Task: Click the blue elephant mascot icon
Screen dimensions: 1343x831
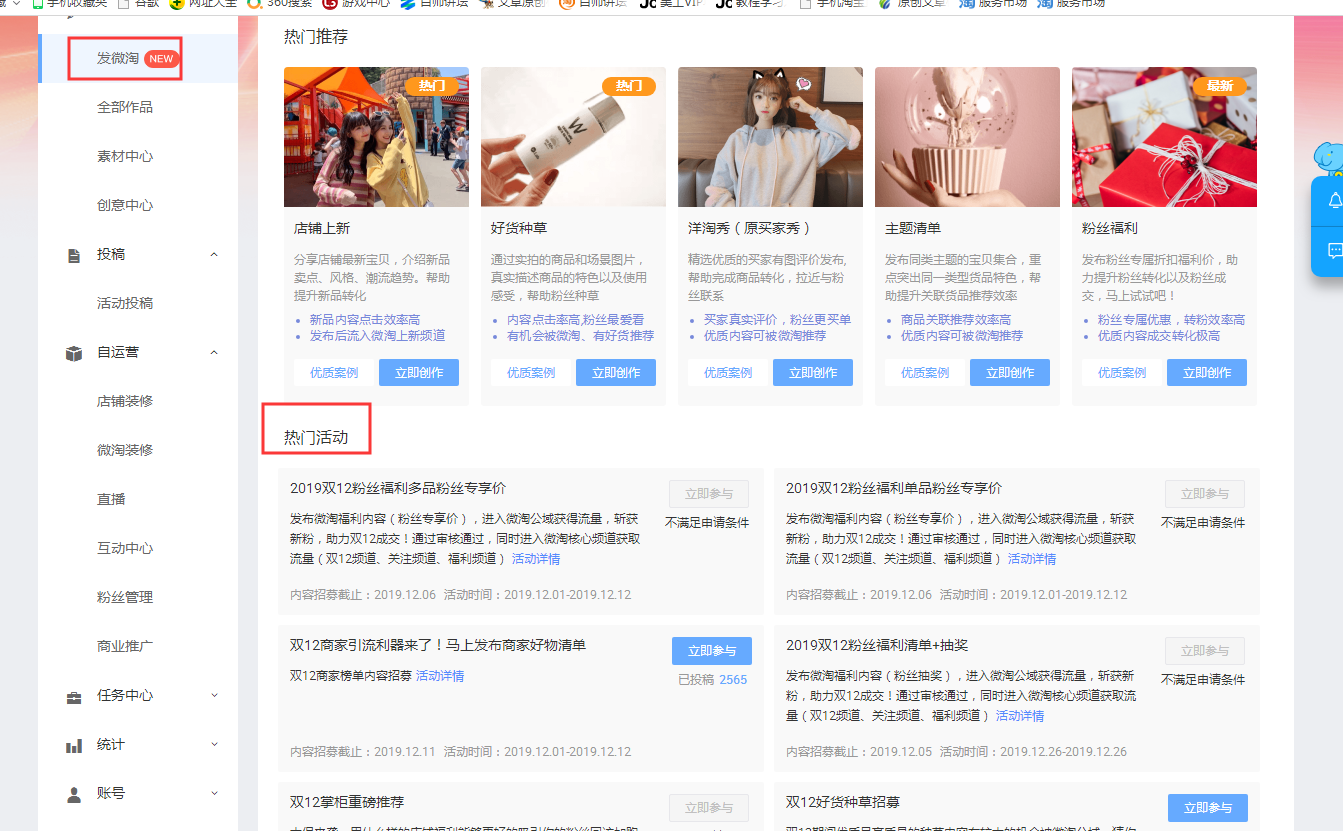Action: (1328, 160)
